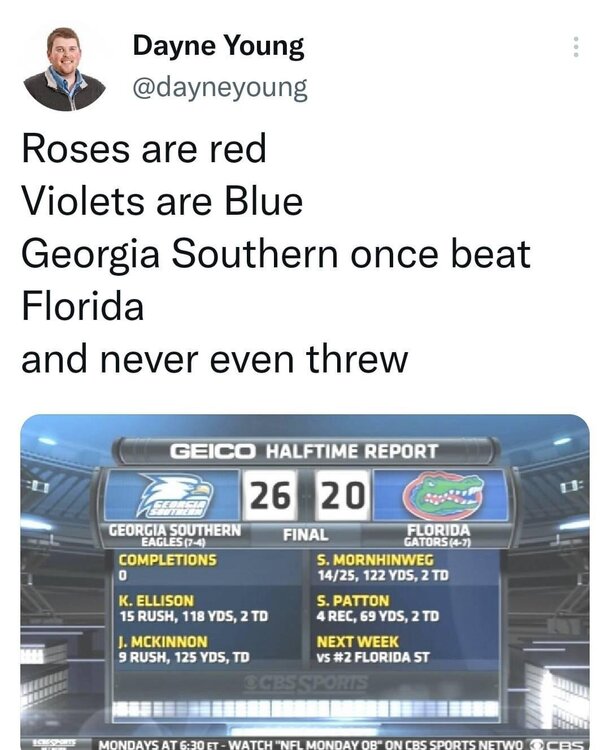
Task: Click the @dayneyoung handle
Action: tap(220, 89)
